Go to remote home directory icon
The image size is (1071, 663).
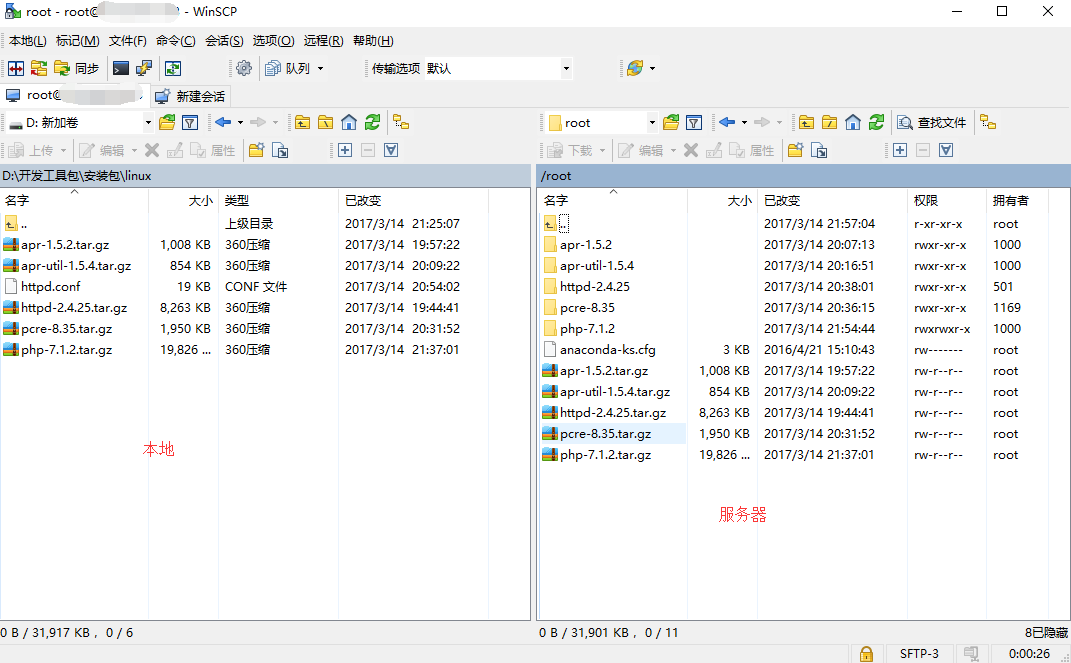coord(853,123)
